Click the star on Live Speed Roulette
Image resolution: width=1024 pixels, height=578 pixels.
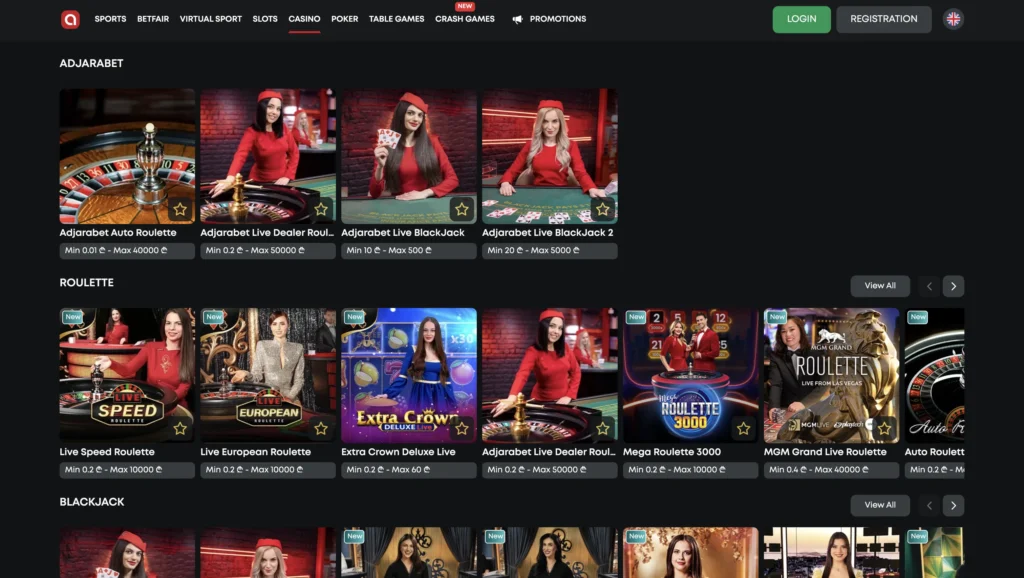180,429
